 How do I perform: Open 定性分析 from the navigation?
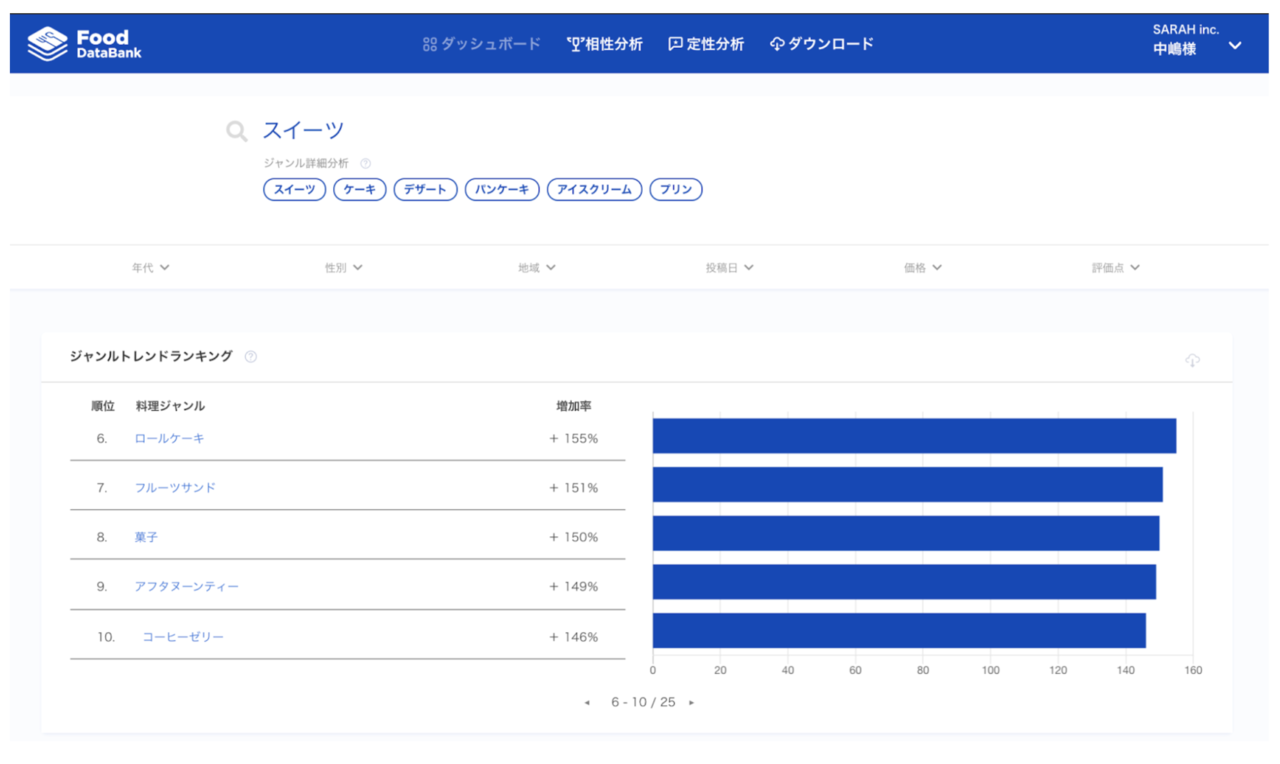coord(706,44)
